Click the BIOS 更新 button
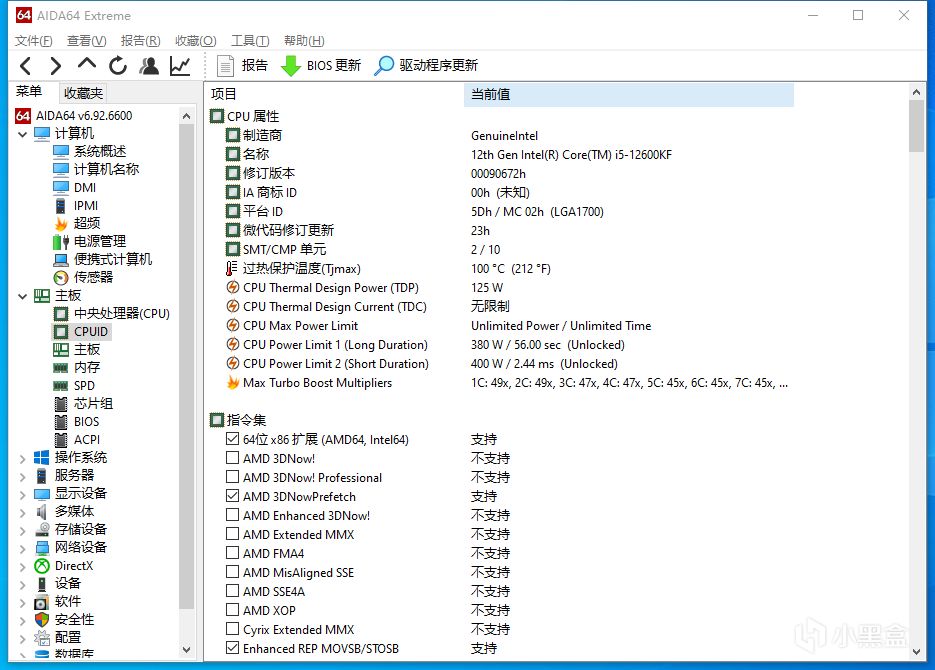 click(321, 66)
